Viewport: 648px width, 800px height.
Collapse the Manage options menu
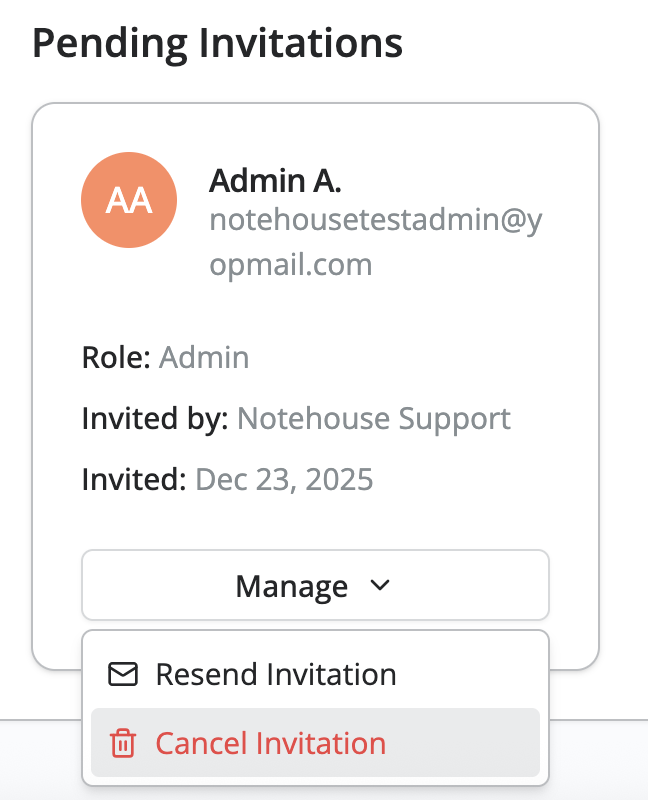[x=315, y=586]
